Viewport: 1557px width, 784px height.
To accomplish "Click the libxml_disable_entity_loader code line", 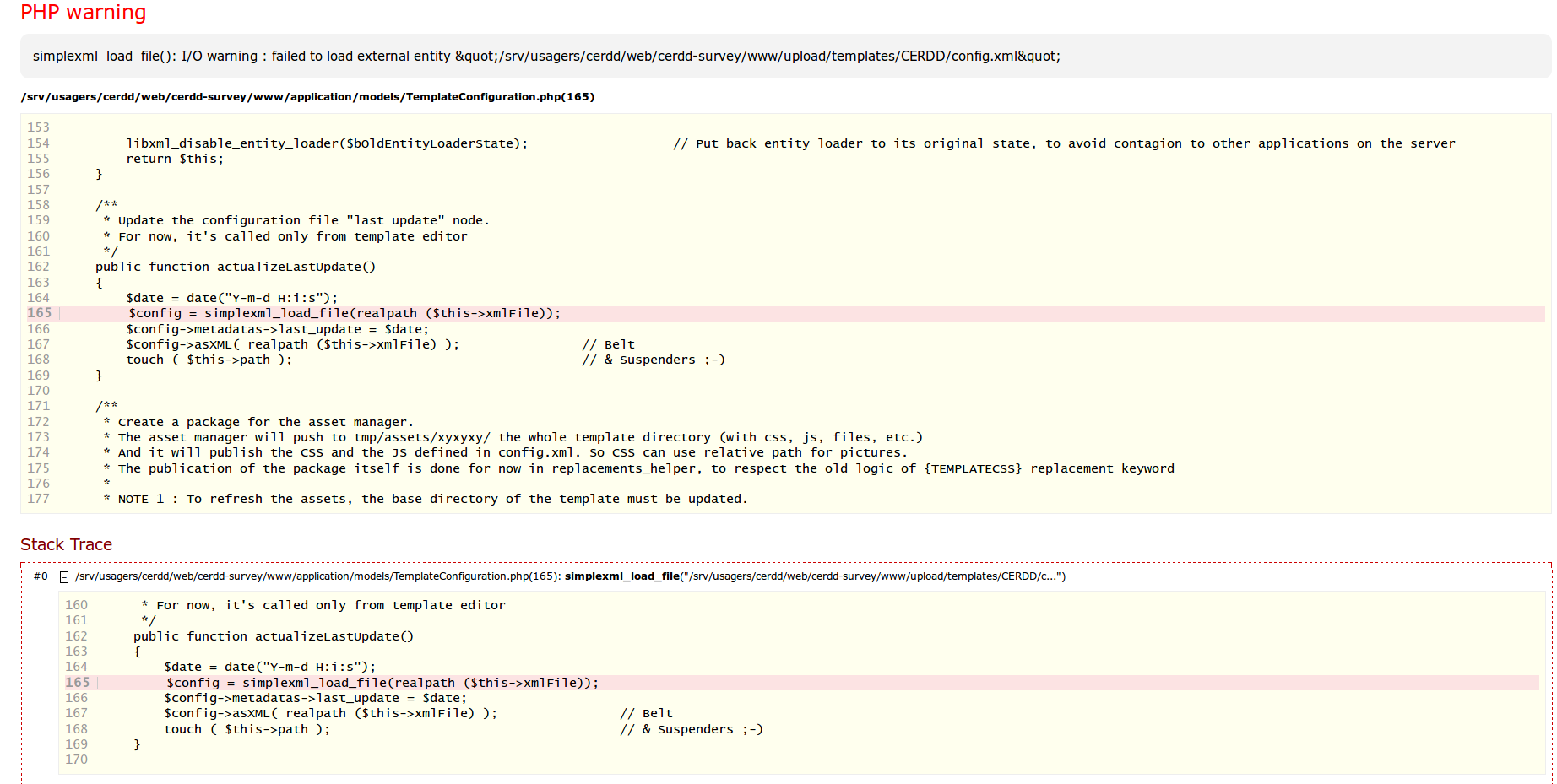I will pos(327,143).
